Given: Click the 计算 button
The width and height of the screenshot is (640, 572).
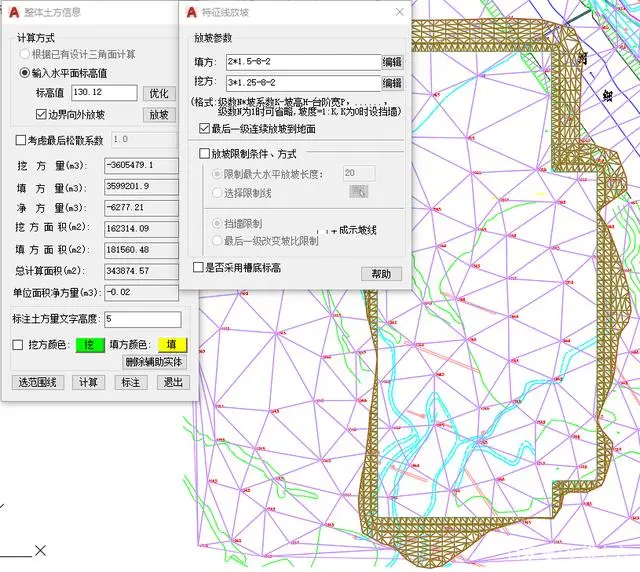Looking at the screenshot, I should (x=89, y=383).
